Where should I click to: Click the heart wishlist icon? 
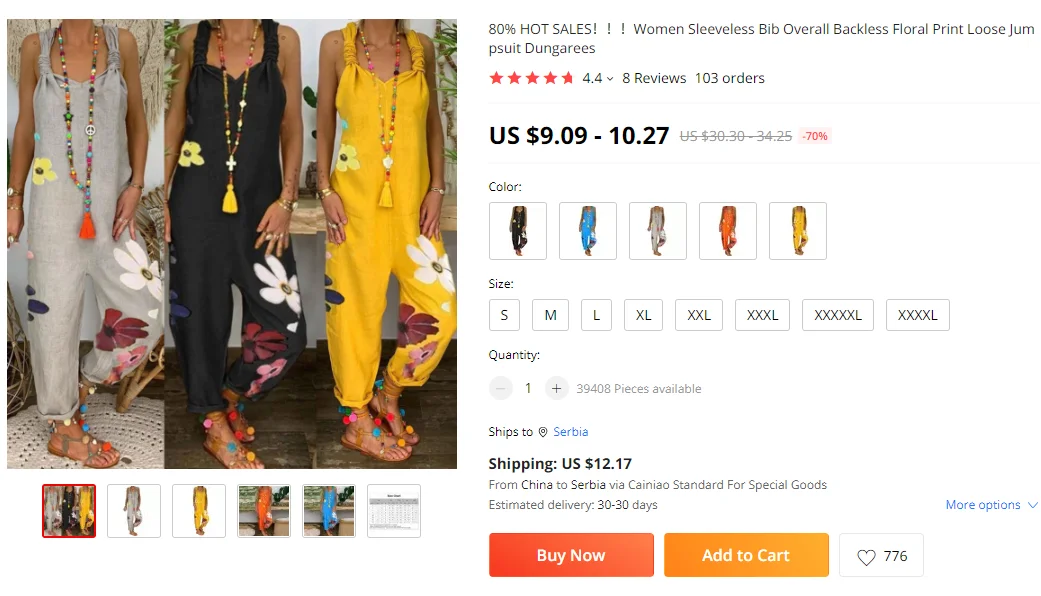[x=866, y=557]
